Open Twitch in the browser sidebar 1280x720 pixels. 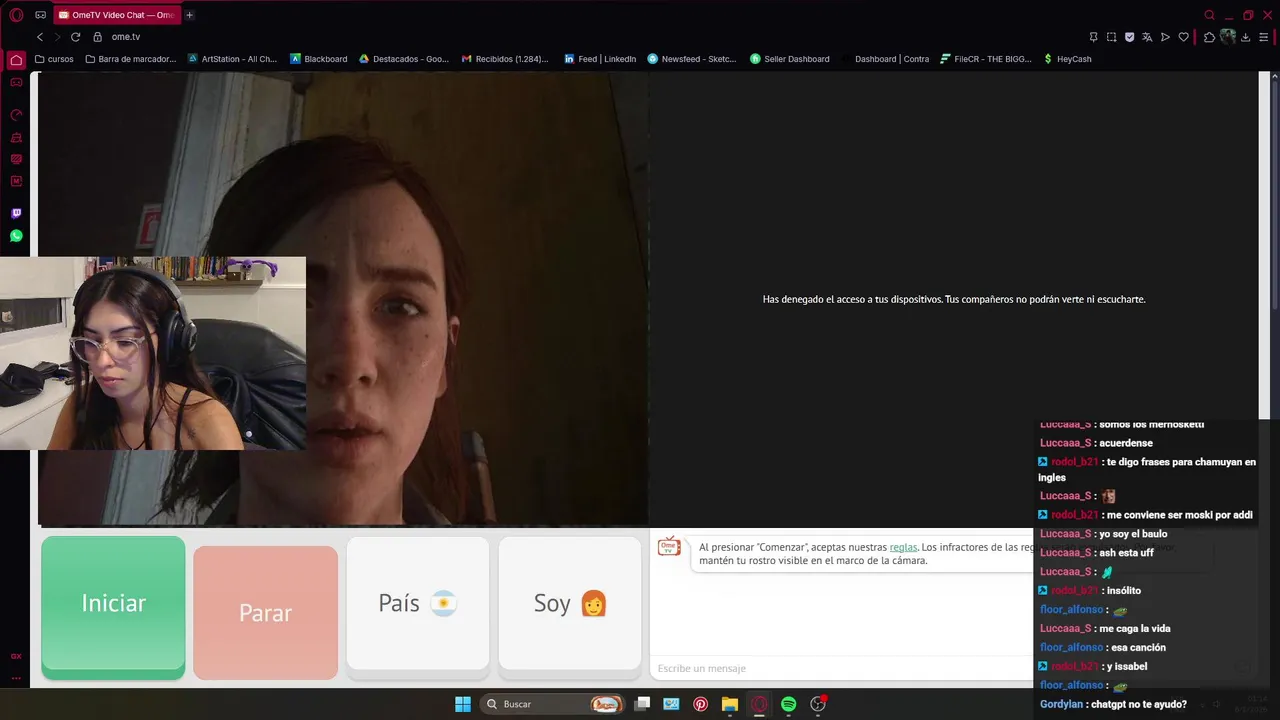[x=16, y=213]
